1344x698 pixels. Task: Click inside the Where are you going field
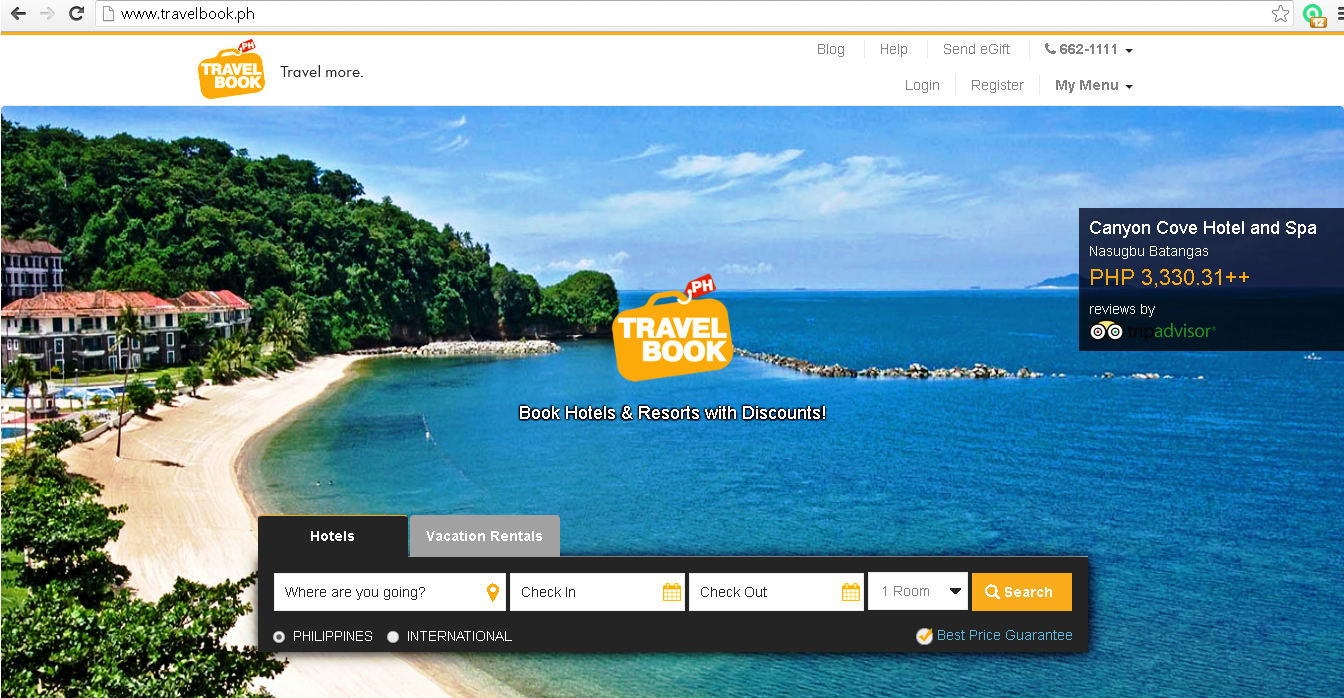[380, 591]
